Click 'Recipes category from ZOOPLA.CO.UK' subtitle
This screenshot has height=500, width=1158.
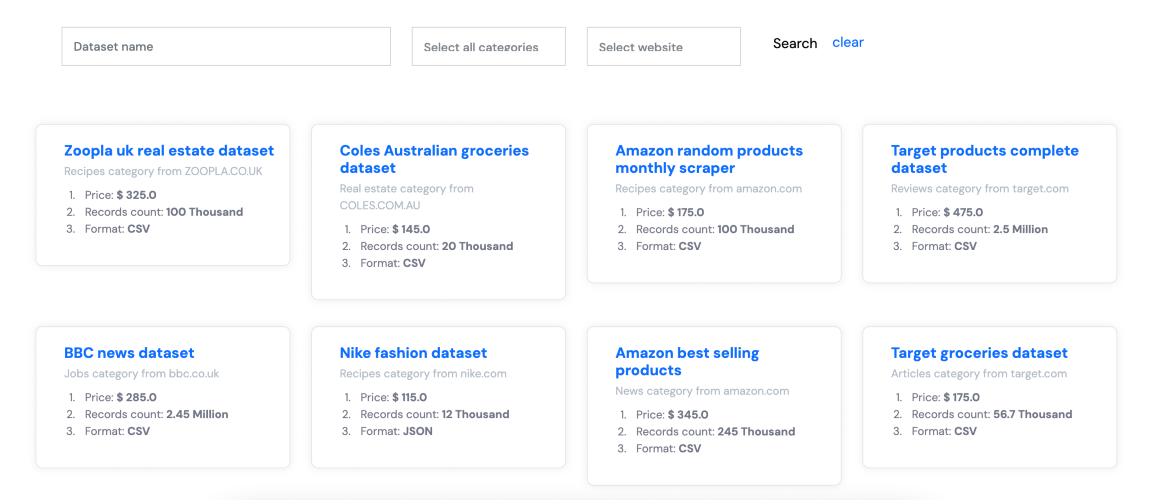click(163, 171)
